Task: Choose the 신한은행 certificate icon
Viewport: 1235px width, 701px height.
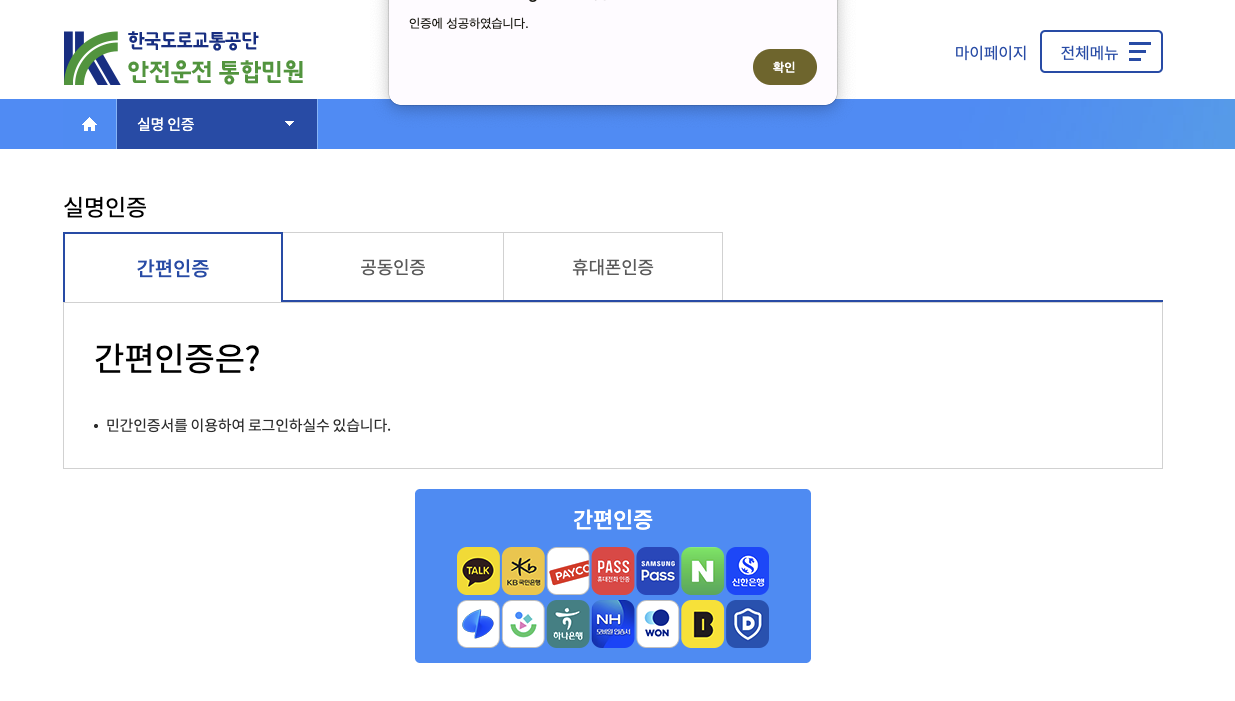Action: (747, 571)
